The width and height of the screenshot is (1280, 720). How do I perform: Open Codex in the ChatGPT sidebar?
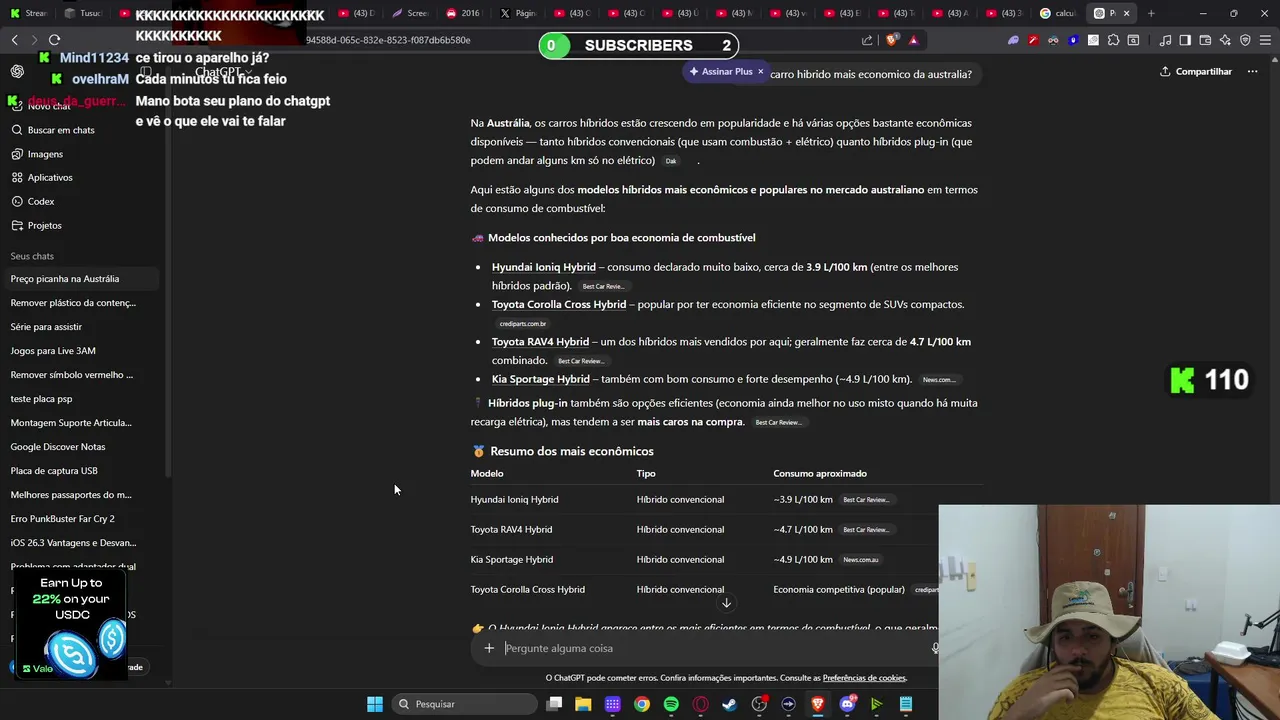[x=41, y=201]
